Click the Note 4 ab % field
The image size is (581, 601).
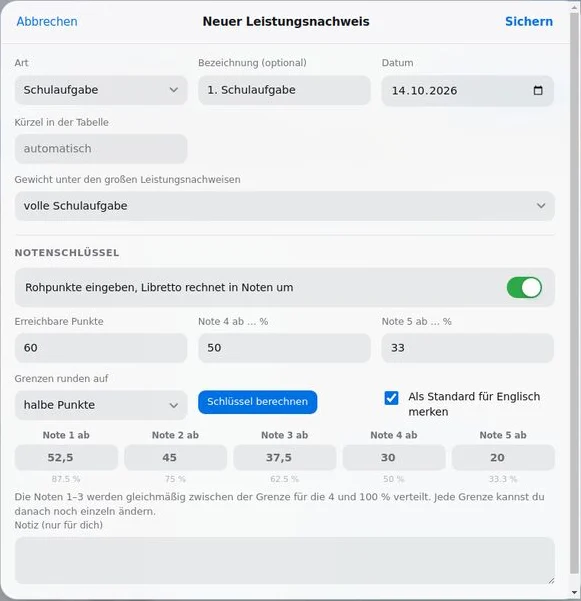tap(284, 348)
